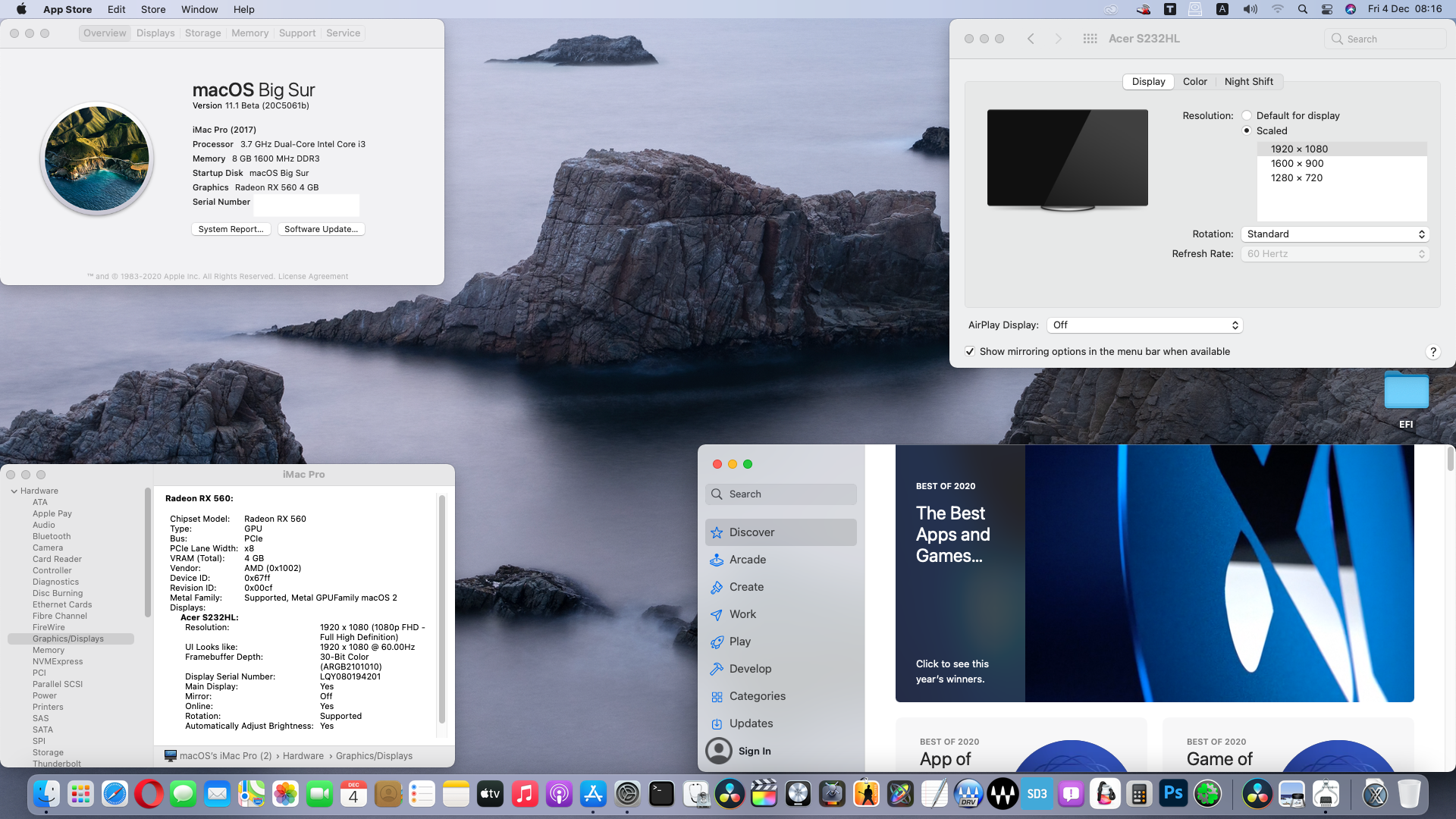Select 1280 × 720 resolution

pos(1341,178)
